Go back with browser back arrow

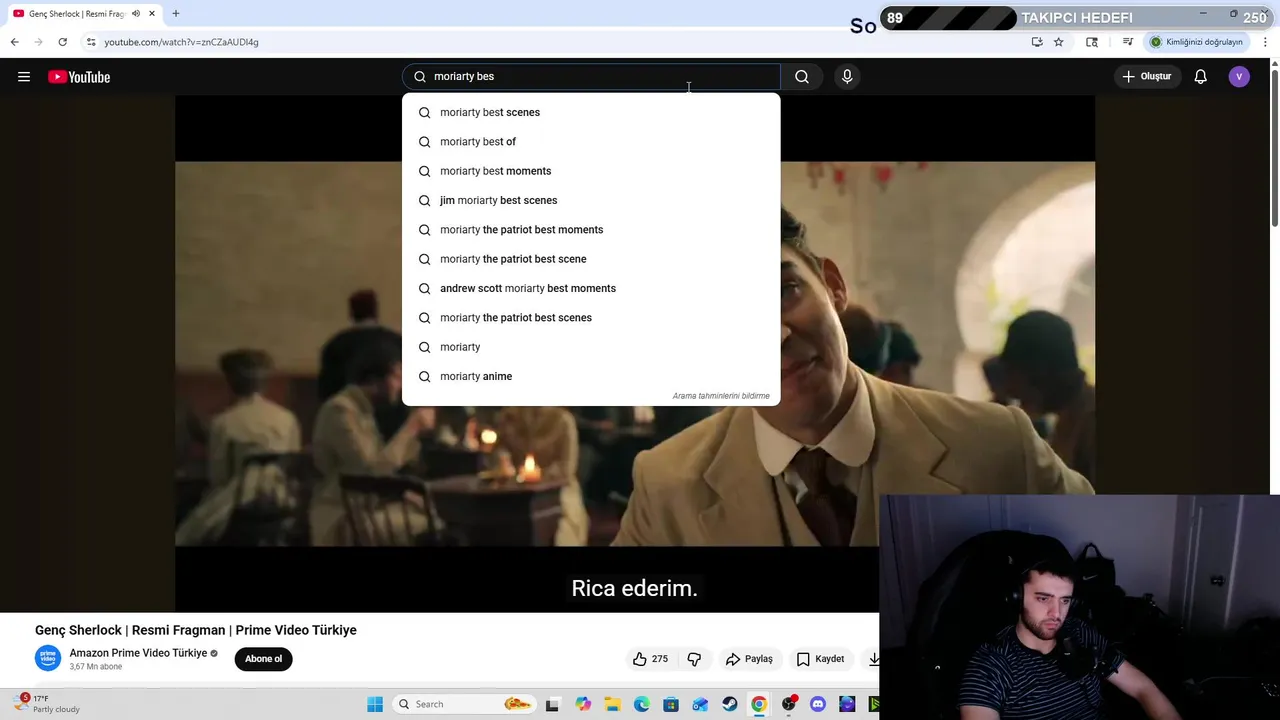(14, 42)
